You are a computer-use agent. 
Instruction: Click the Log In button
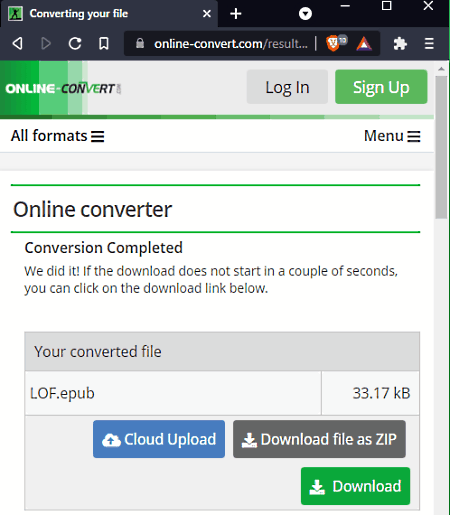[287, 87]
